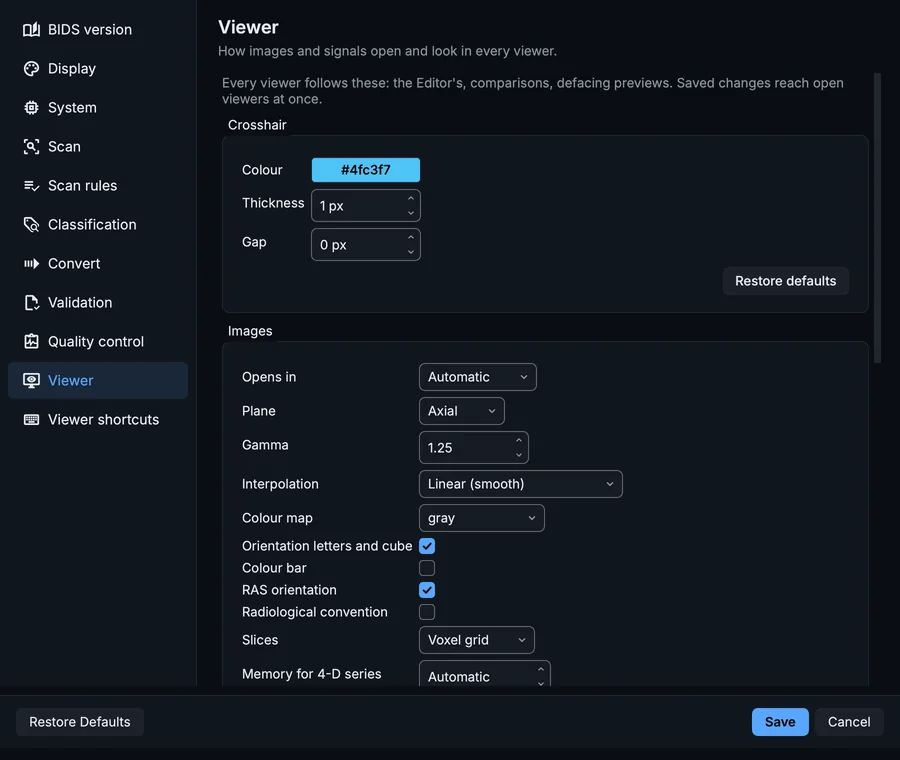Screen dimensions: 900x760
Task: Click the Thickness input field
Action: coord(366,205)
